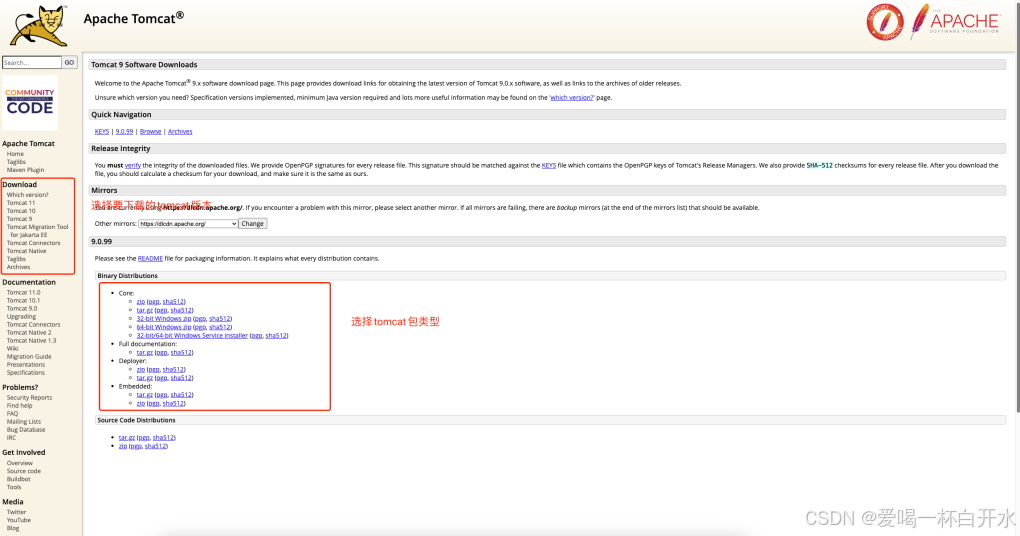Download the Source Code tar.gz
Screen dimensions: 1020x536
click(127, 438)
